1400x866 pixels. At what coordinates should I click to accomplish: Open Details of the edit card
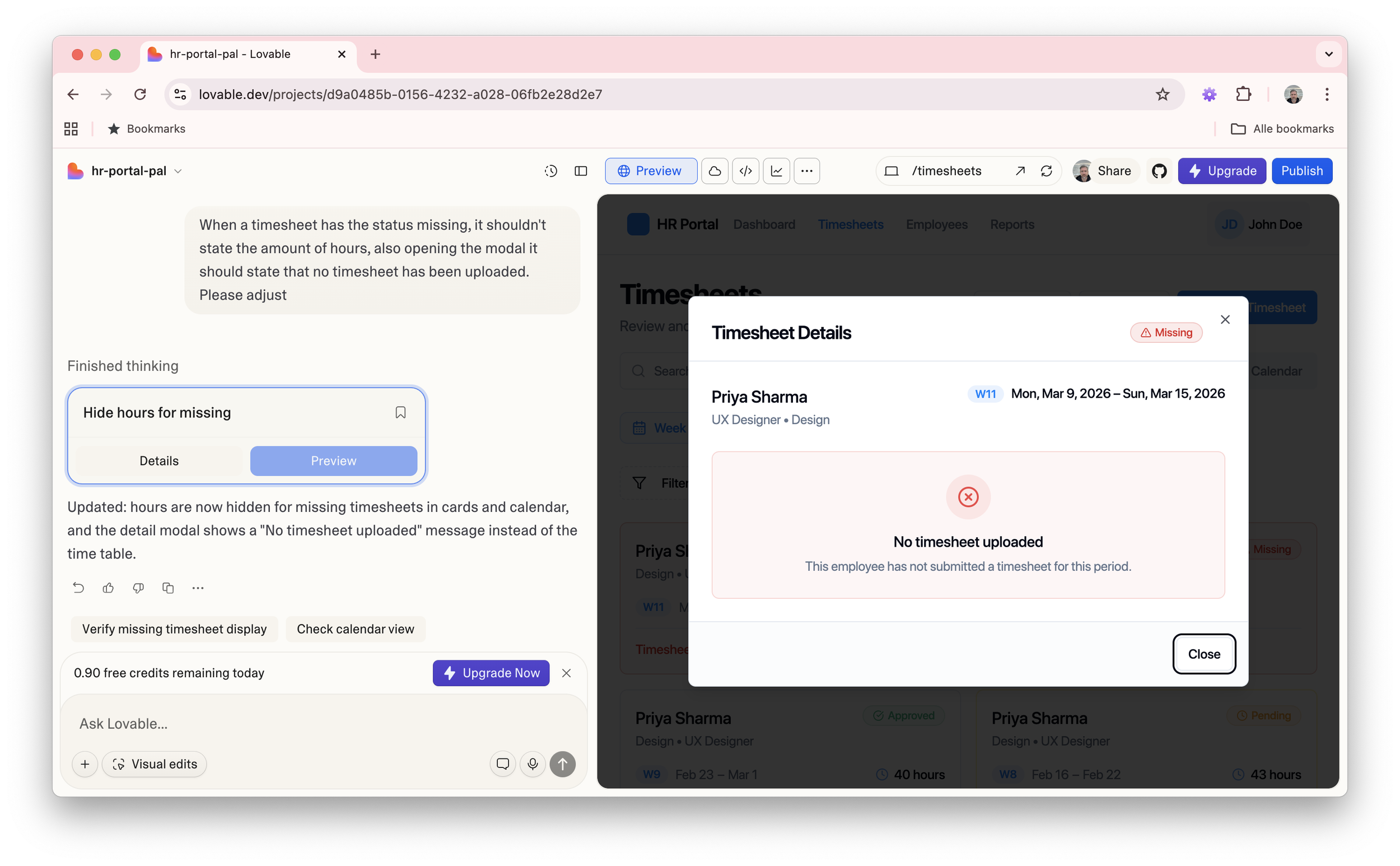point(158,460)
